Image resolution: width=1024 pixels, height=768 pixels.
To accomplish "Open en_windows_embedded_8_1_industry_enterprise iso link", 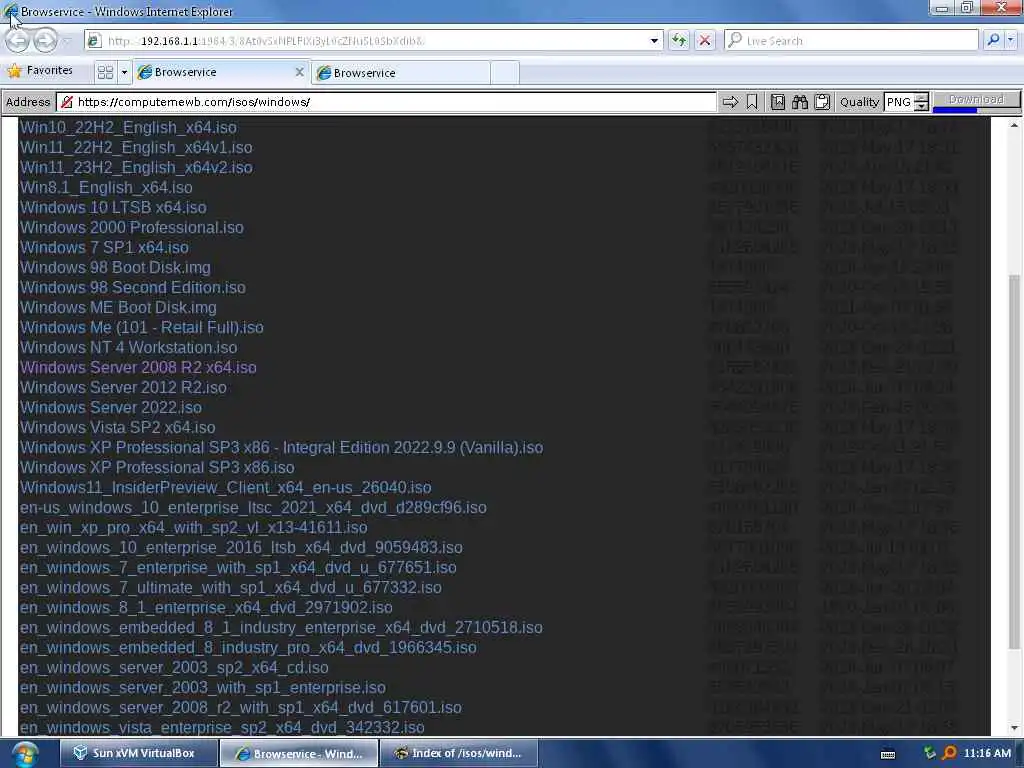I will click(281, 628).
